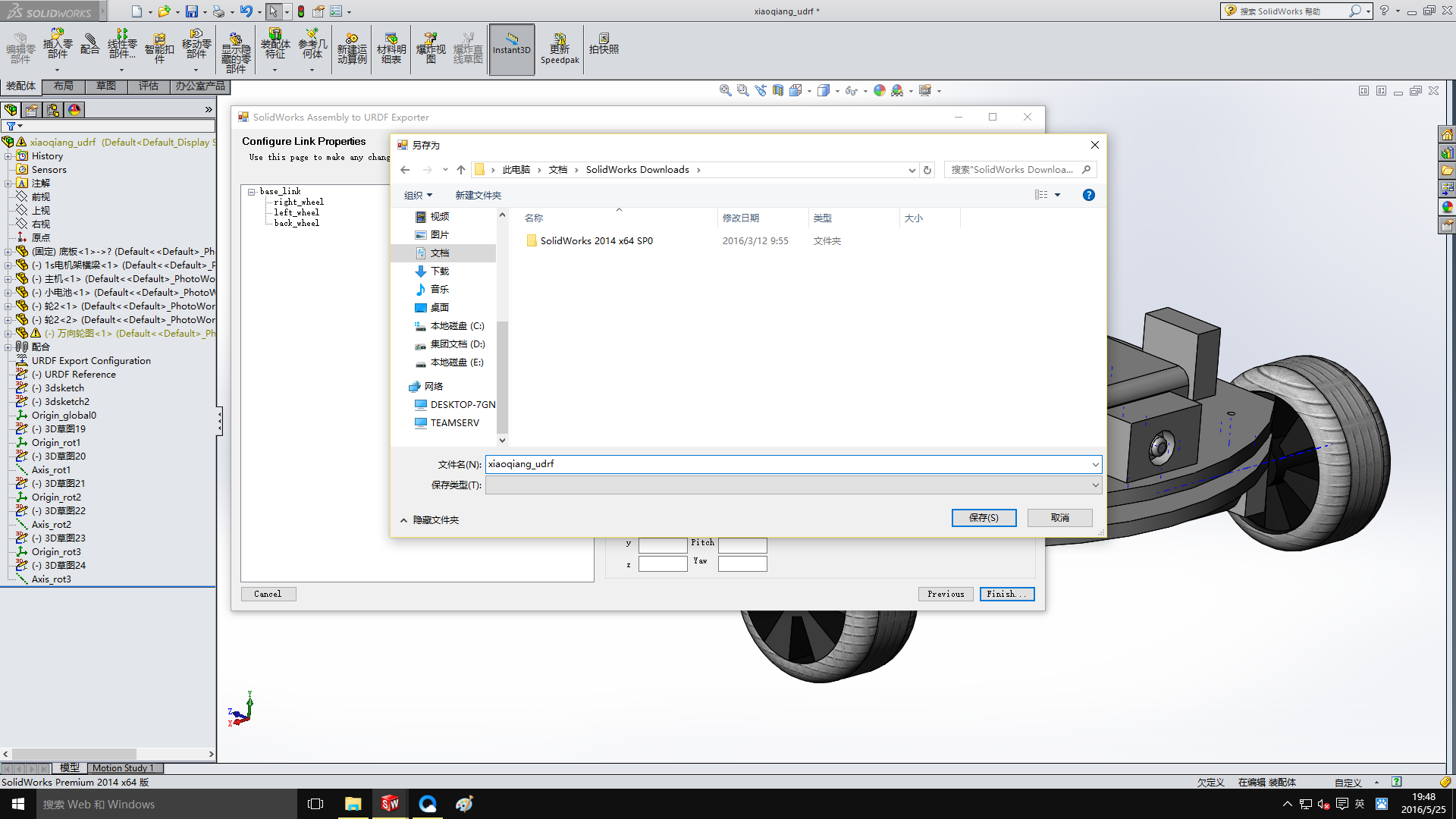Open the View Palette task pane icon
Viewport: 1456px width, 819px height.
(1447, 189)
